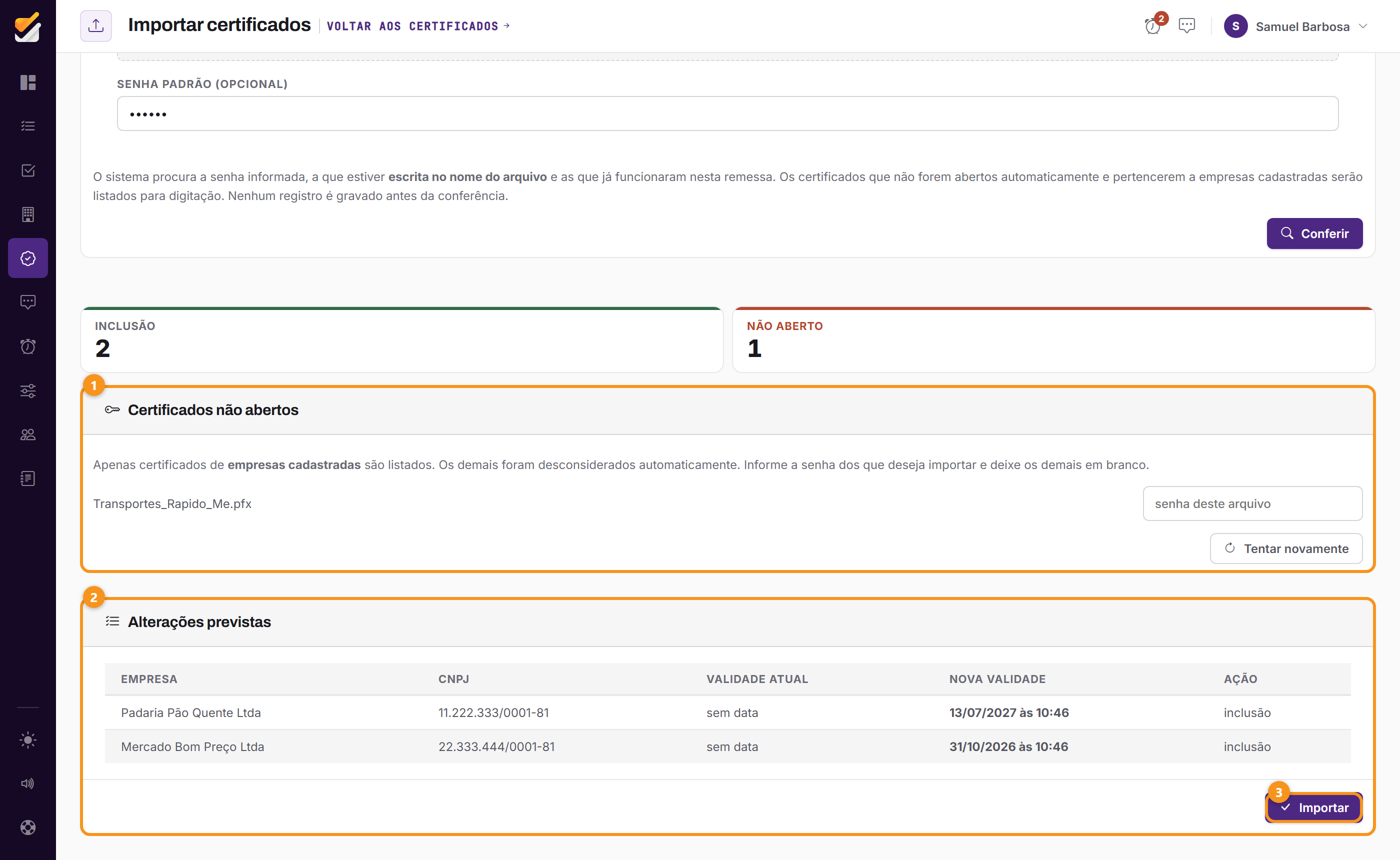Screen dimensions: 1400x860
Task: Toggle the sound speaker icon in the sidebar
Action: [x=28, y=784]
